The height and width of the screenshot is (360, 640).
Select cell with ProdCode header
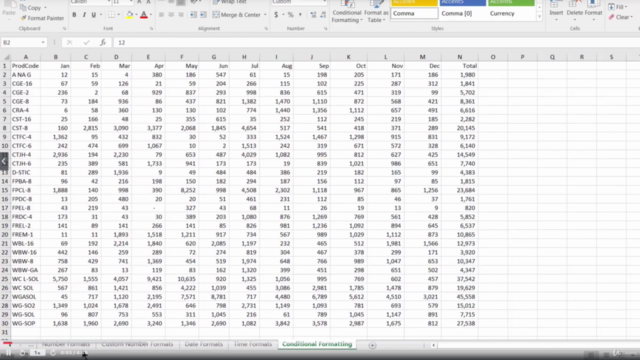click(x=25, y=66)
